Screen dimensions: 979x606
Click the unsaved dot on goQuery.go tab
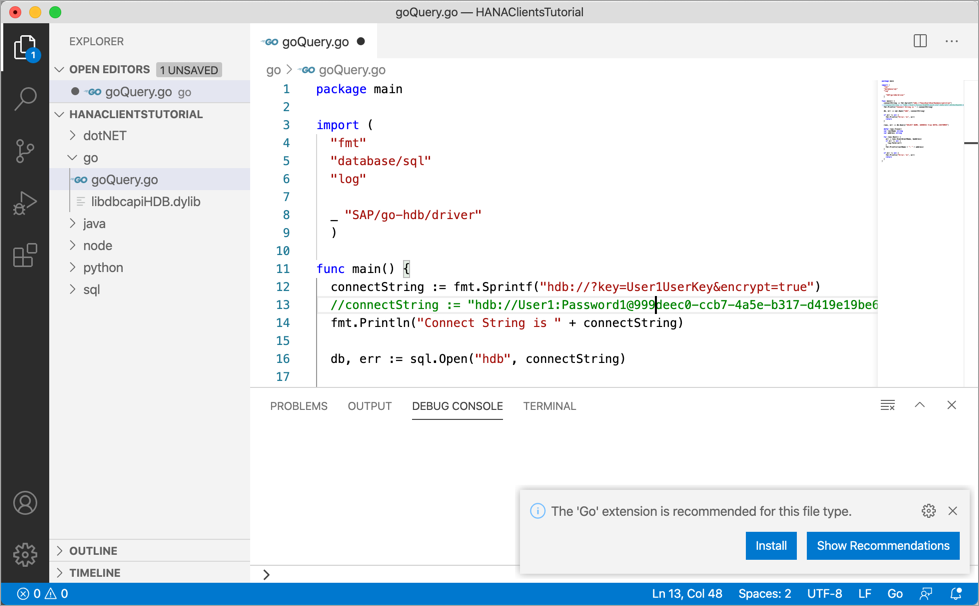coord(361,41)
